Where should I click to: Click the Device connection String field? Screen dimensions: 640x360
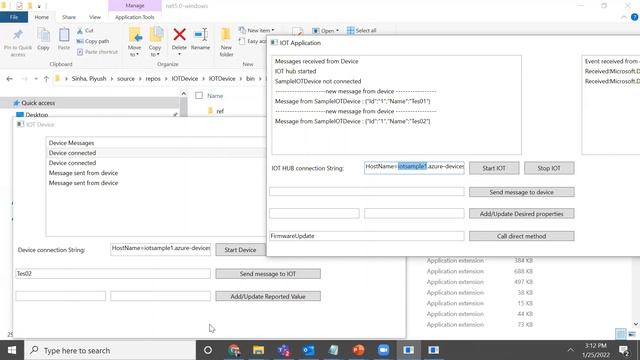tap(160, 249)
